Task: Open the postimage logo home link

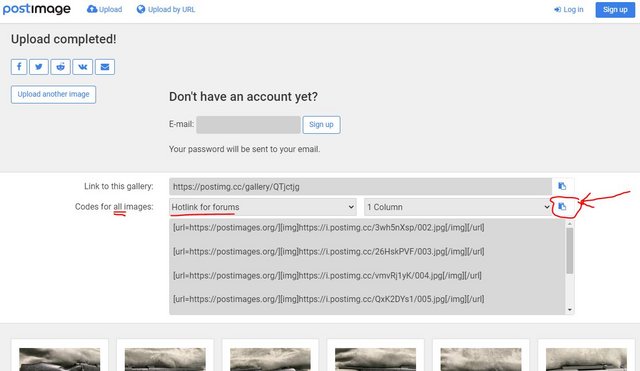Action: [x=36, y=9]
